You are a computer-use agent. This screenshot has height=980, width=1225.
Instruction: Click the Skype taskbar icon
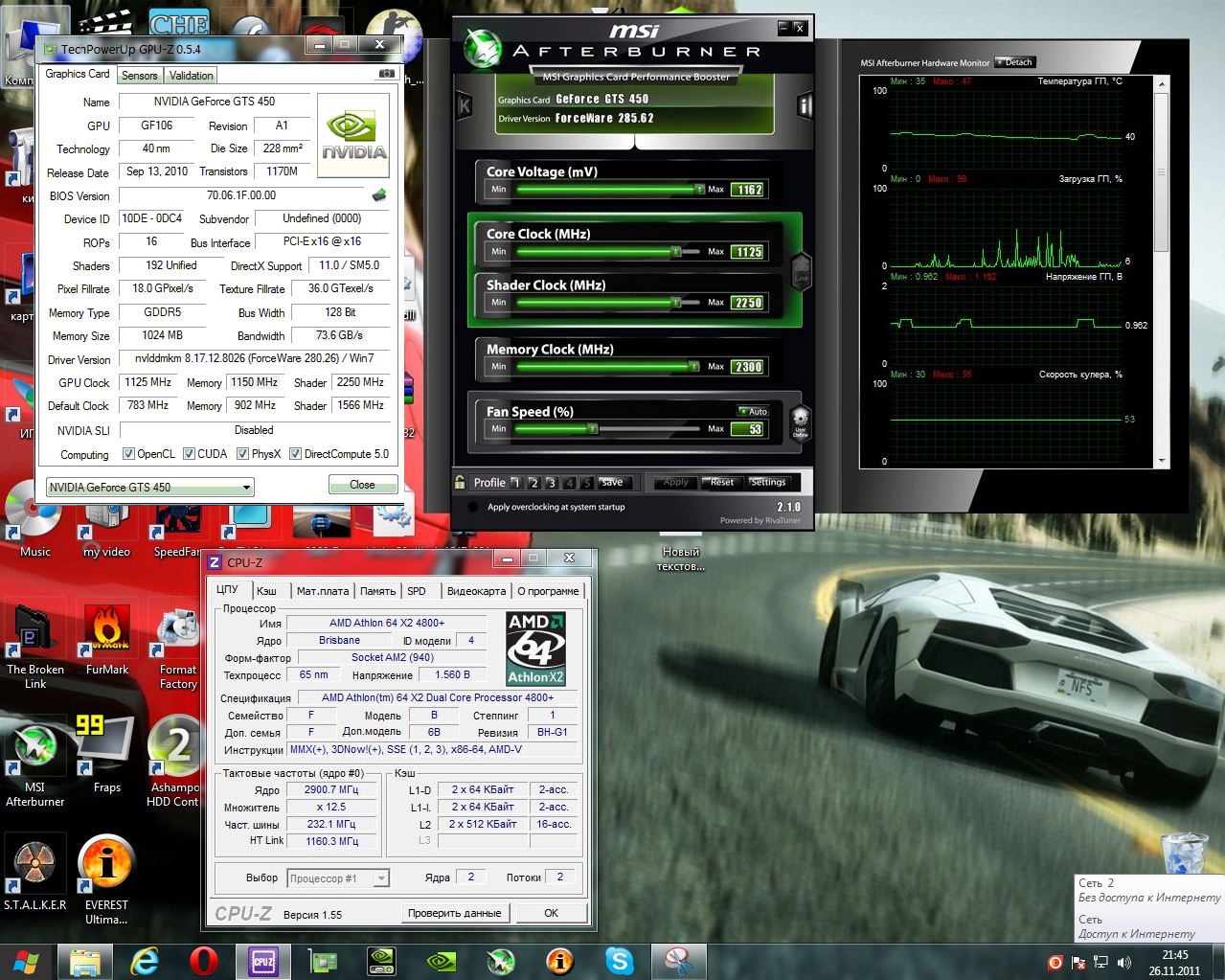click(x=620, y=961)
